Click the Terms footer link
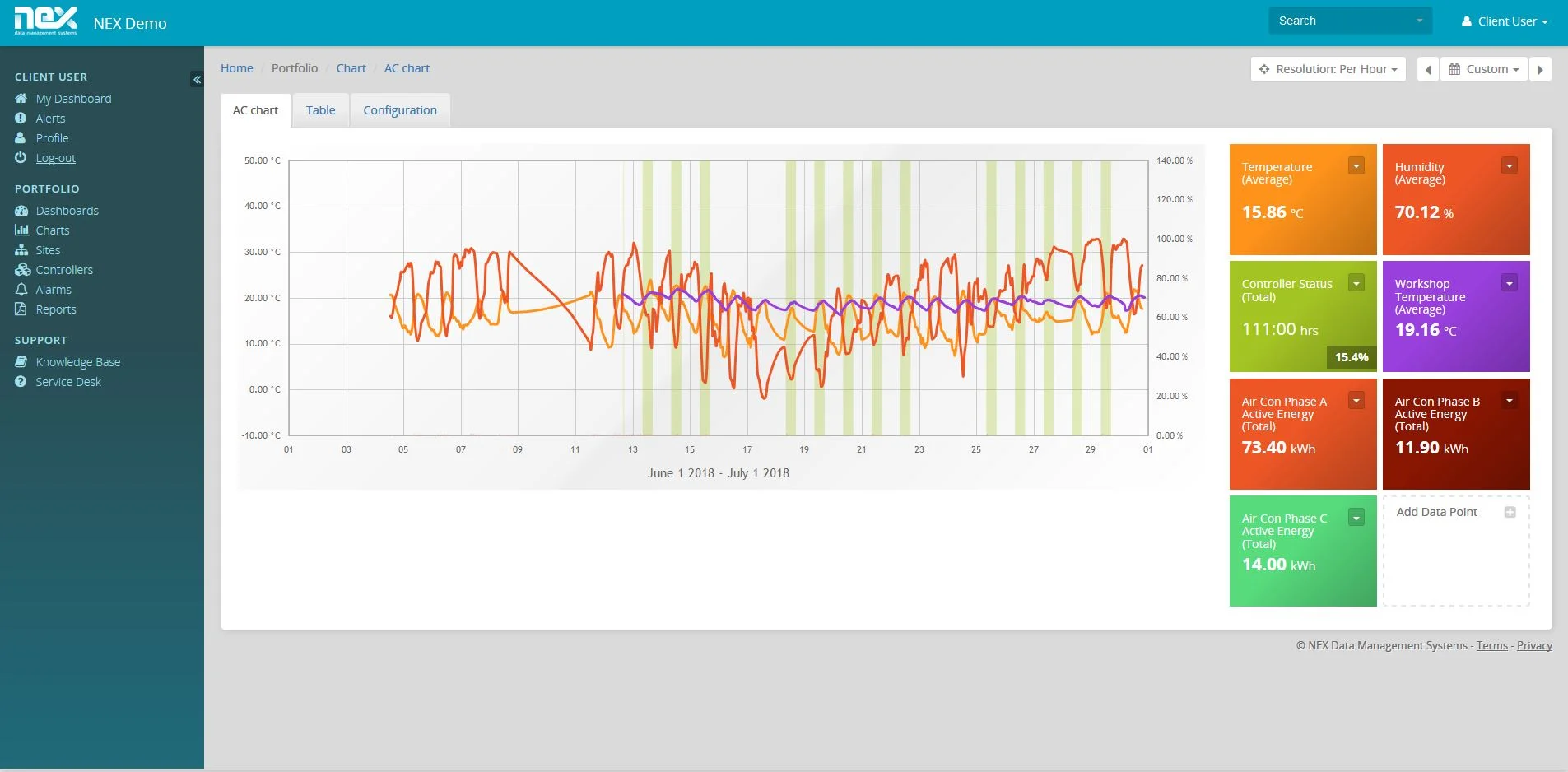This screenshot has width=1568, height=772. 1491,645
